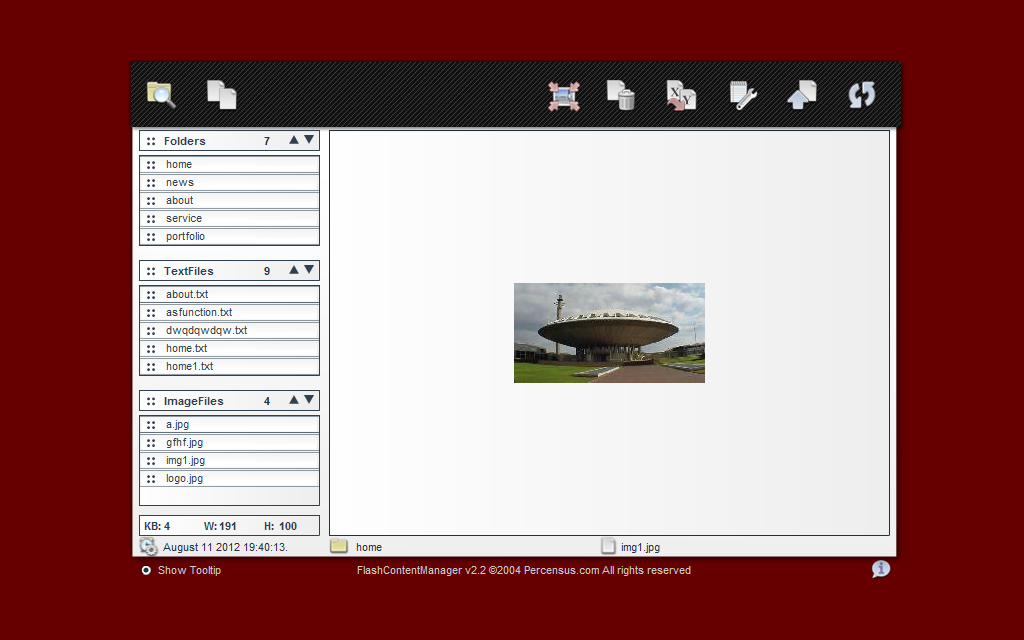Screen dimensions: 1024x640
Task: Click the H: 100 height value
Action: [281, 526]
